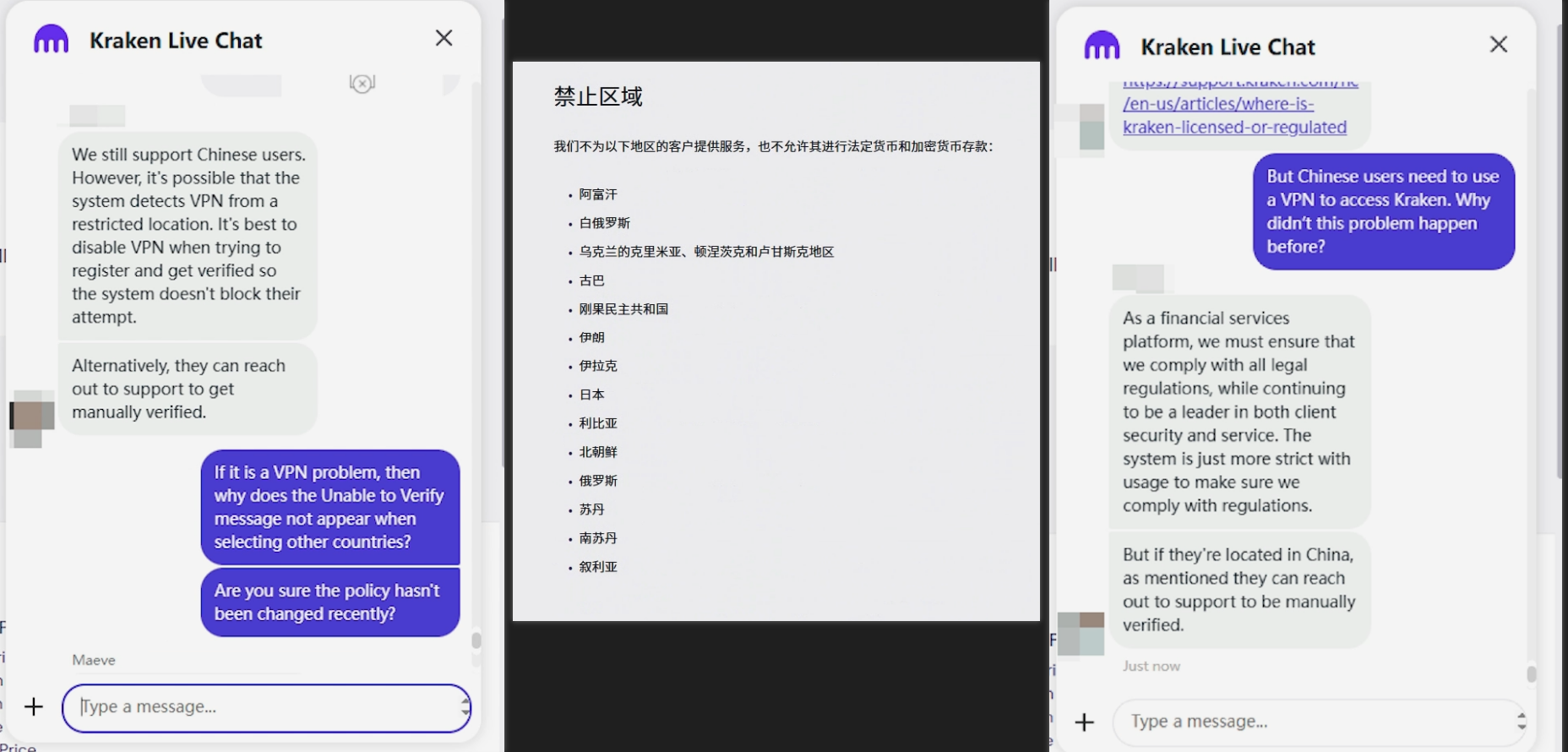Click the agent avatar beside the support link
Viewport: 1568px width, 752px height.
(x=1081, y=128)
